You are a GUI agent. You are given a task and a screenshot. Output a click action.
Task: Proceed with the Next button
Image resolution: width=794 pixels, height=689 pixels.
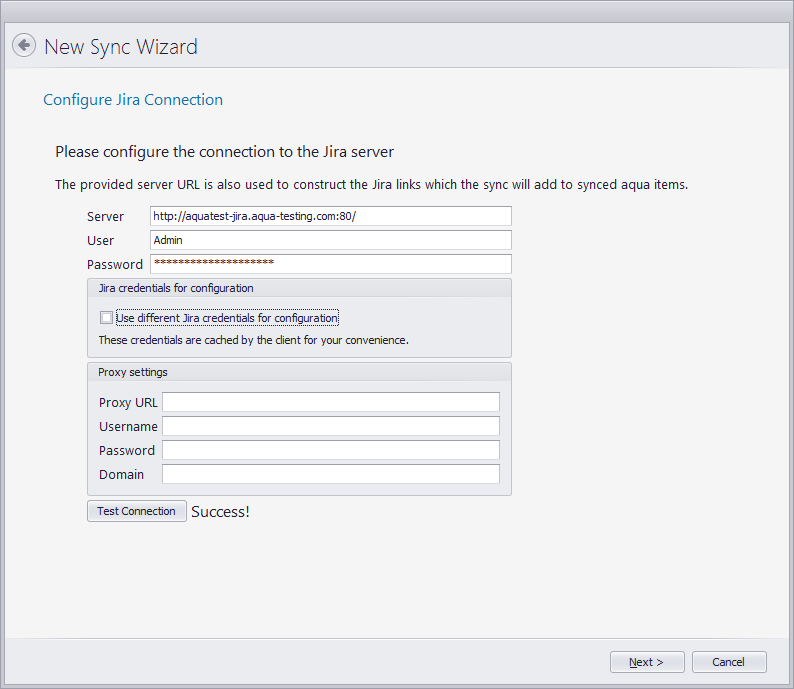647,662
